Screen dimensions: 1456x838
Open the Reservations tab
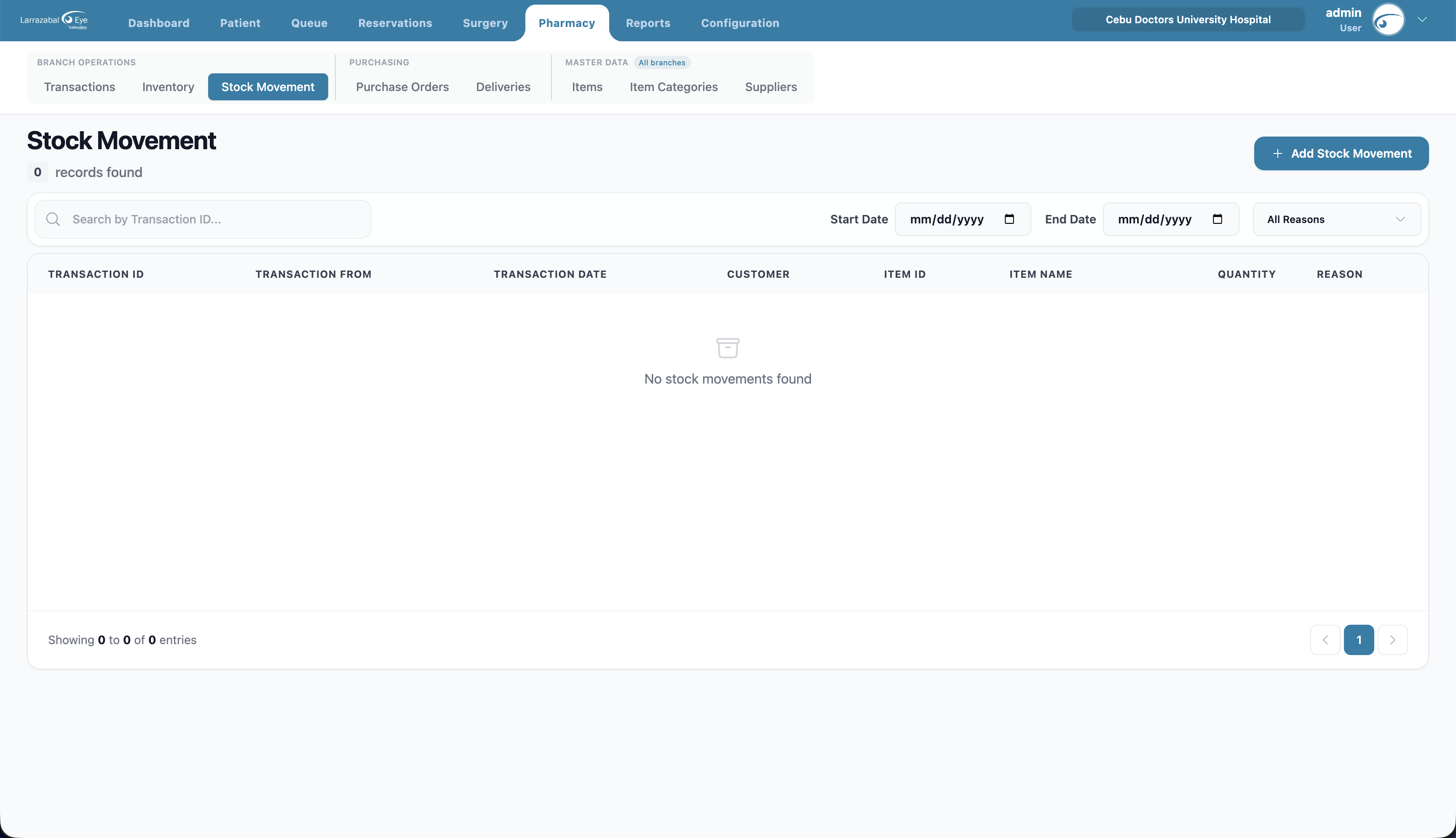tap(395, 23)
